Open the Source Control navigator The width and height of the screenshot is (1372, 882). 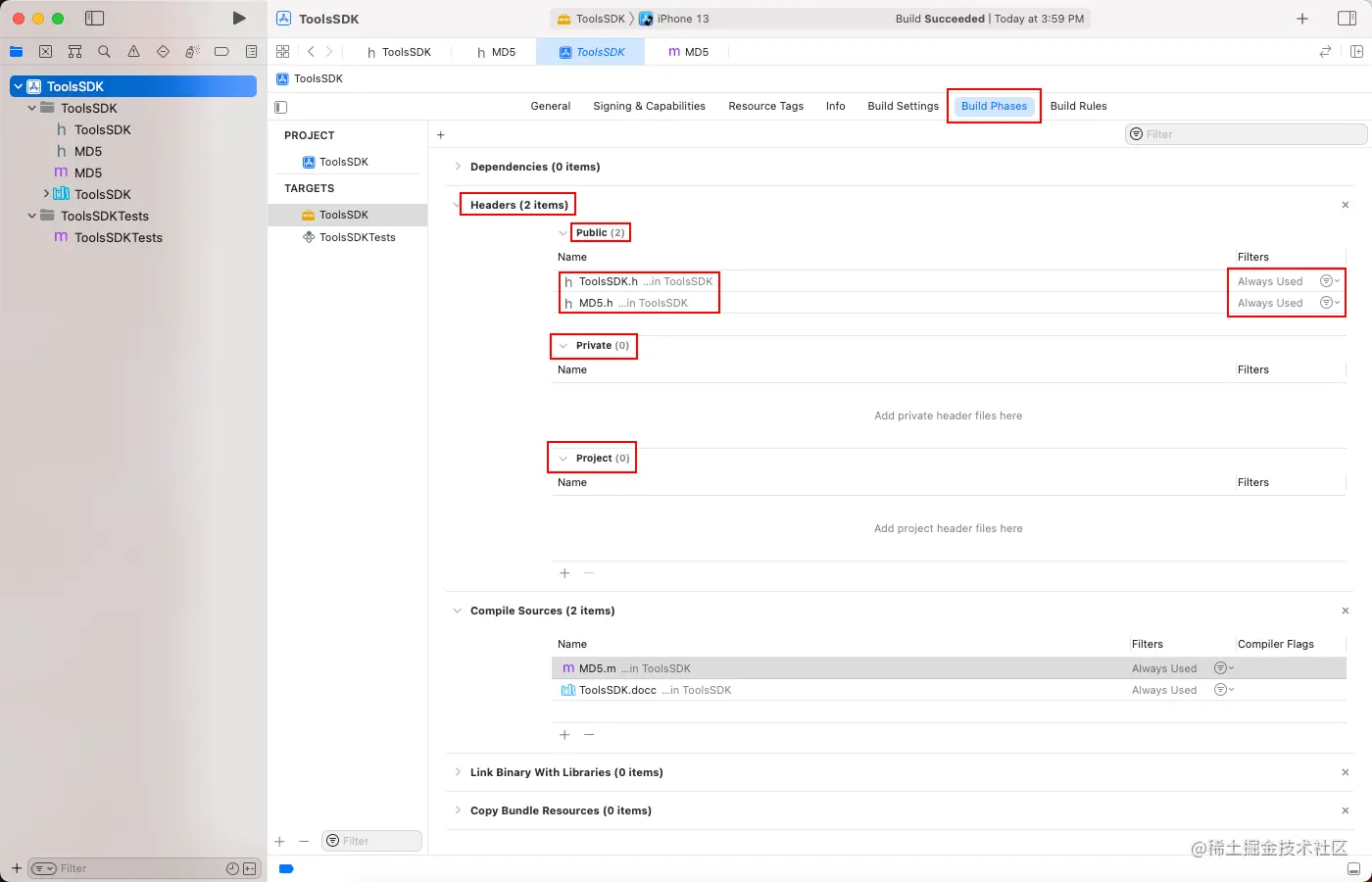coord(46,52)
